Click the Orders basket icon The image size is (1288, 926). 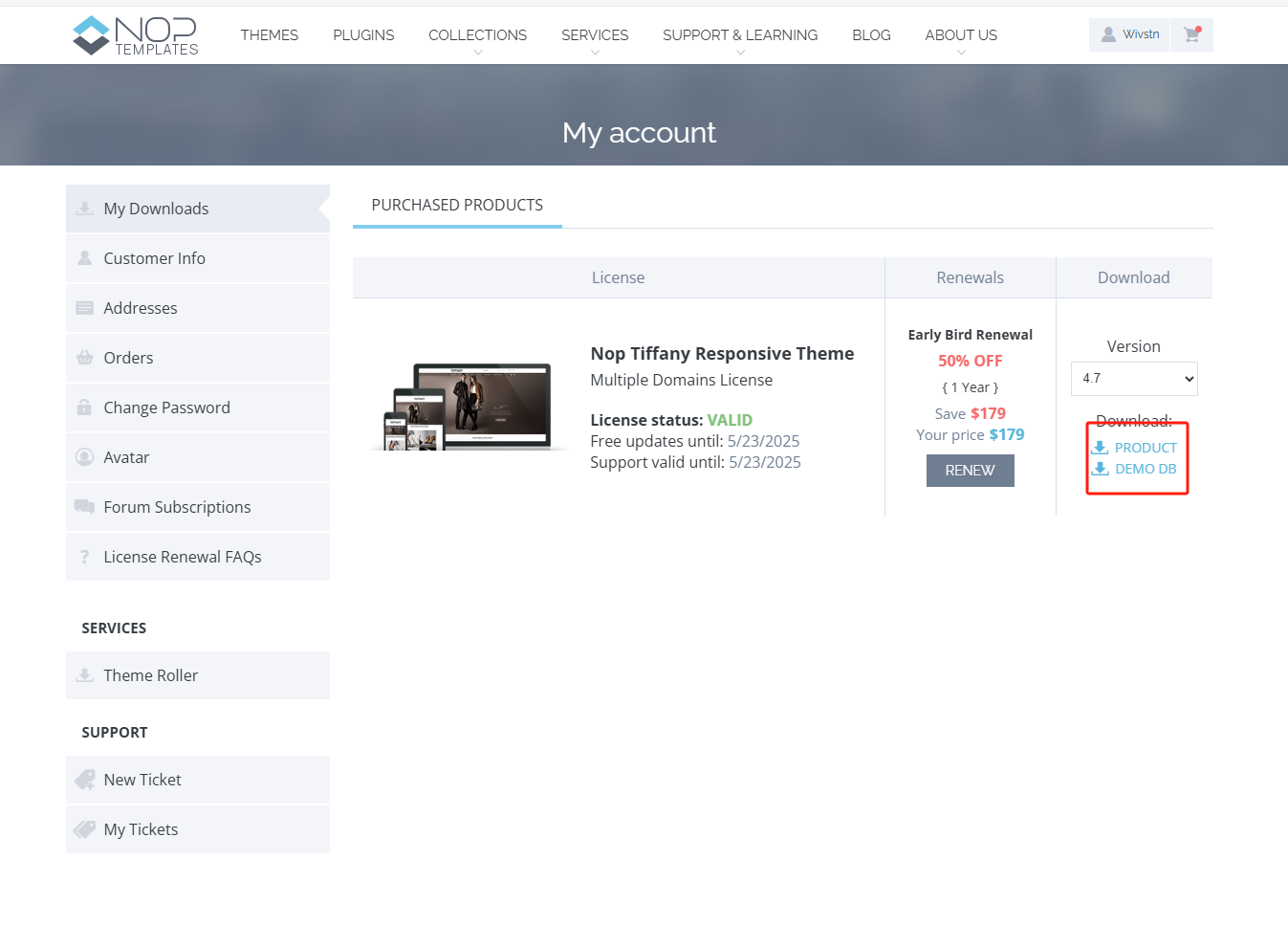pyautogui.click(x=85, y=358)
